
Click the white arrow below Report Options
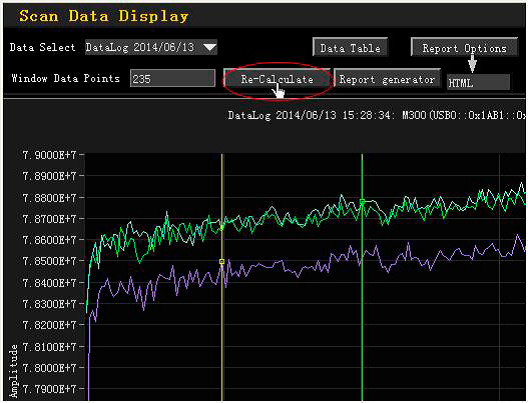click(472, 63)
